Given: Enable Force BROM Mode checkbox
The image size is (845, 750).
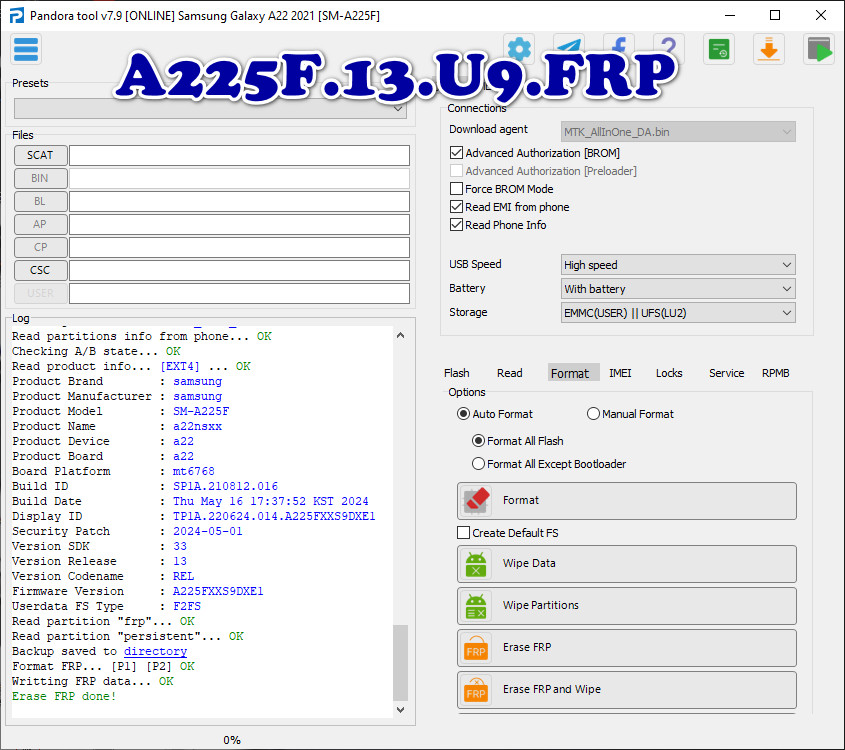Looking at the screenshot, I should click(x=456, y=189).
